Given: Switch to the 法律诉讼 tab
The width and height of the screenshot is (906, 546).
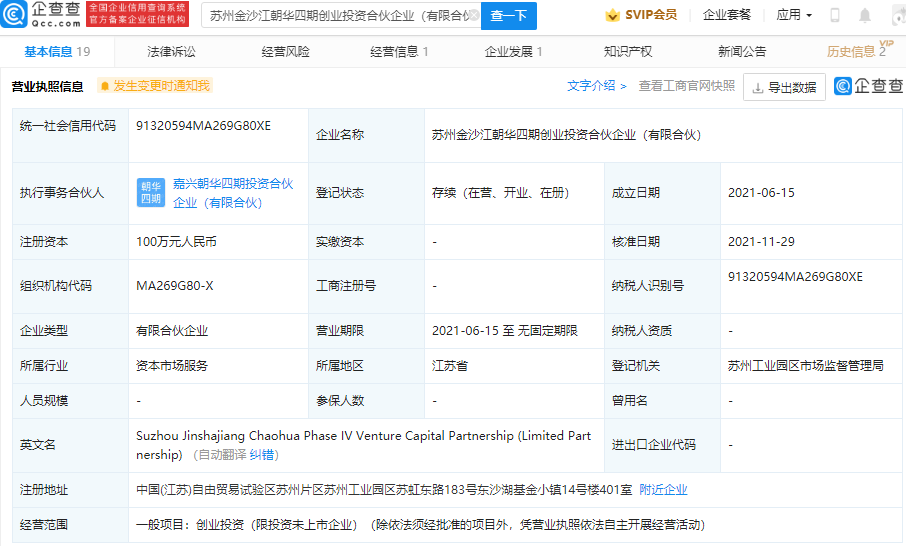Looking at the screenshot, I should pyautogui.click(x=171, y=51).
